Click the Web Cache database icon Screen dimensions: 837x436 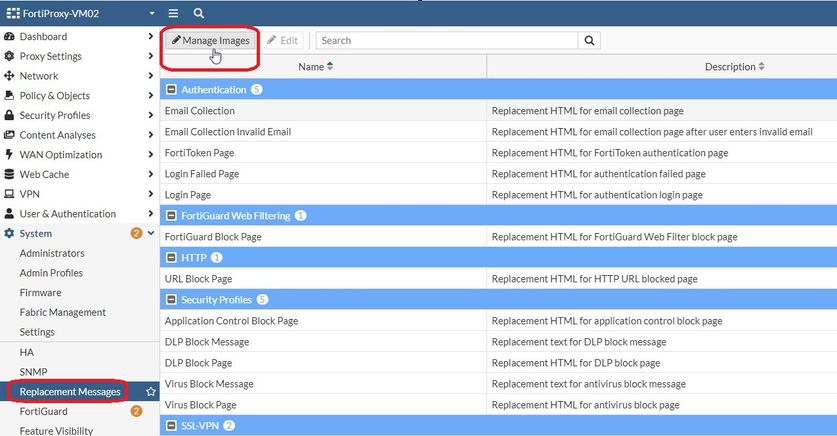(x=9, y=174)
